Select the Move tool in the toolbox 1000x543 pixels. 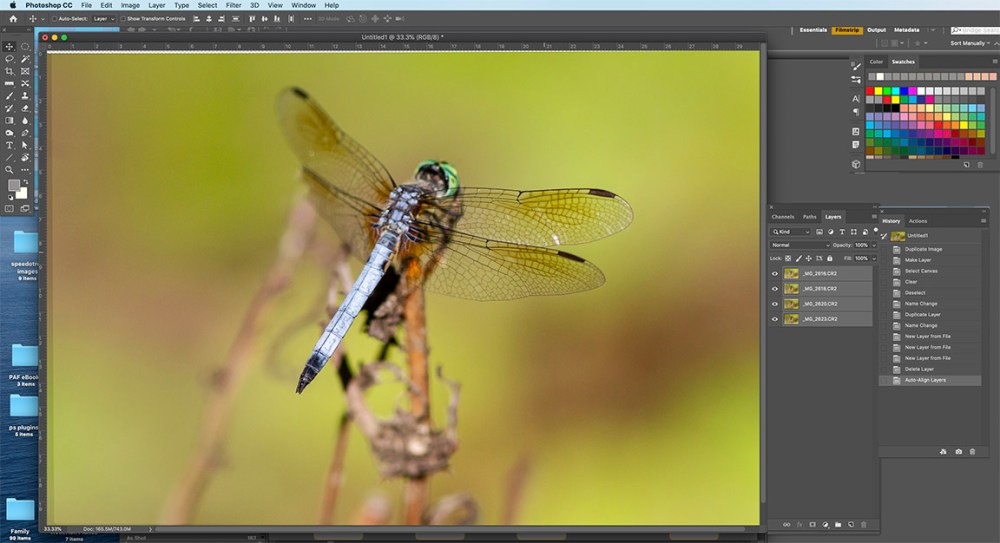coord(10,47)
